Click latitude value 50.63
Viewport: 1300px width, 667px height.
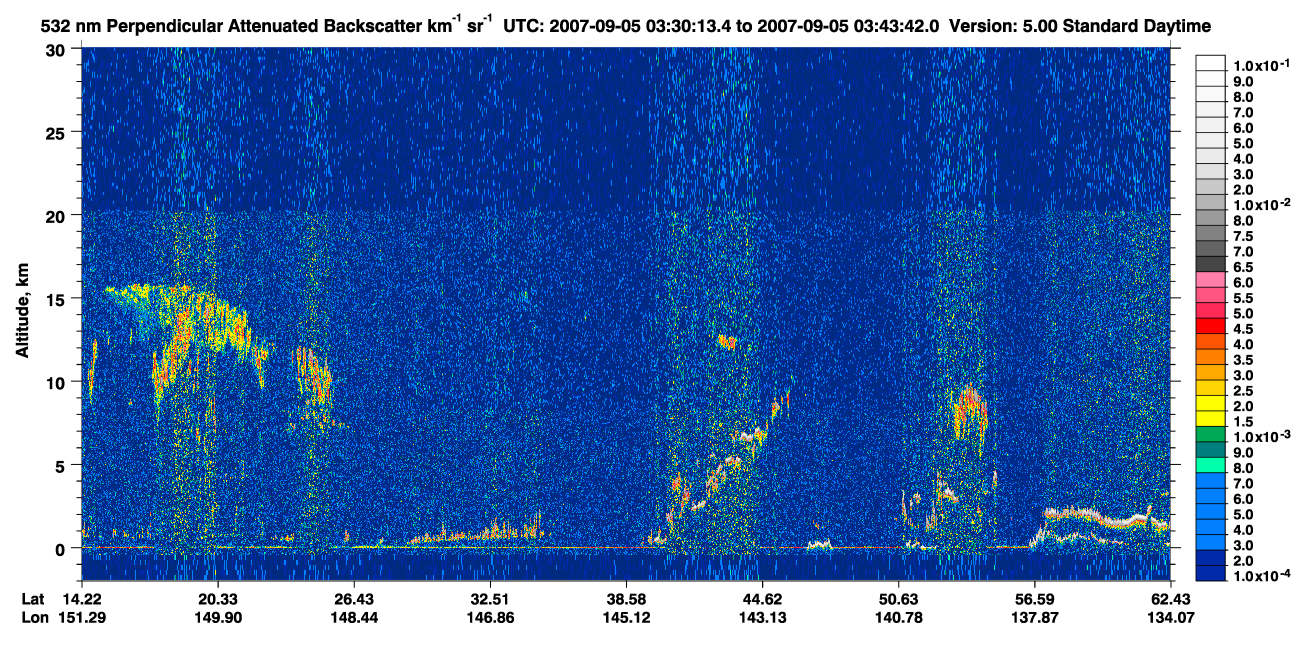pos(898,598)
